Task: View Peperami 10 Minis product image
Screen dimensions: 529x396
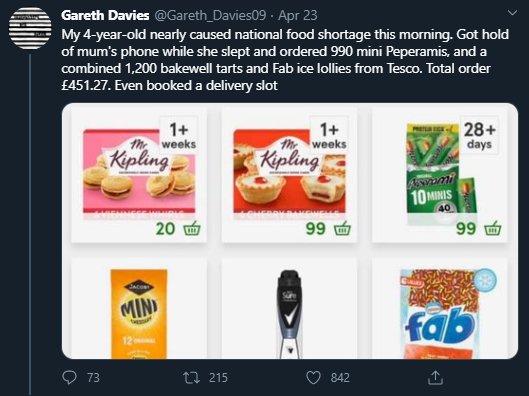Action: pyautogui.click(x=440, y=173)
